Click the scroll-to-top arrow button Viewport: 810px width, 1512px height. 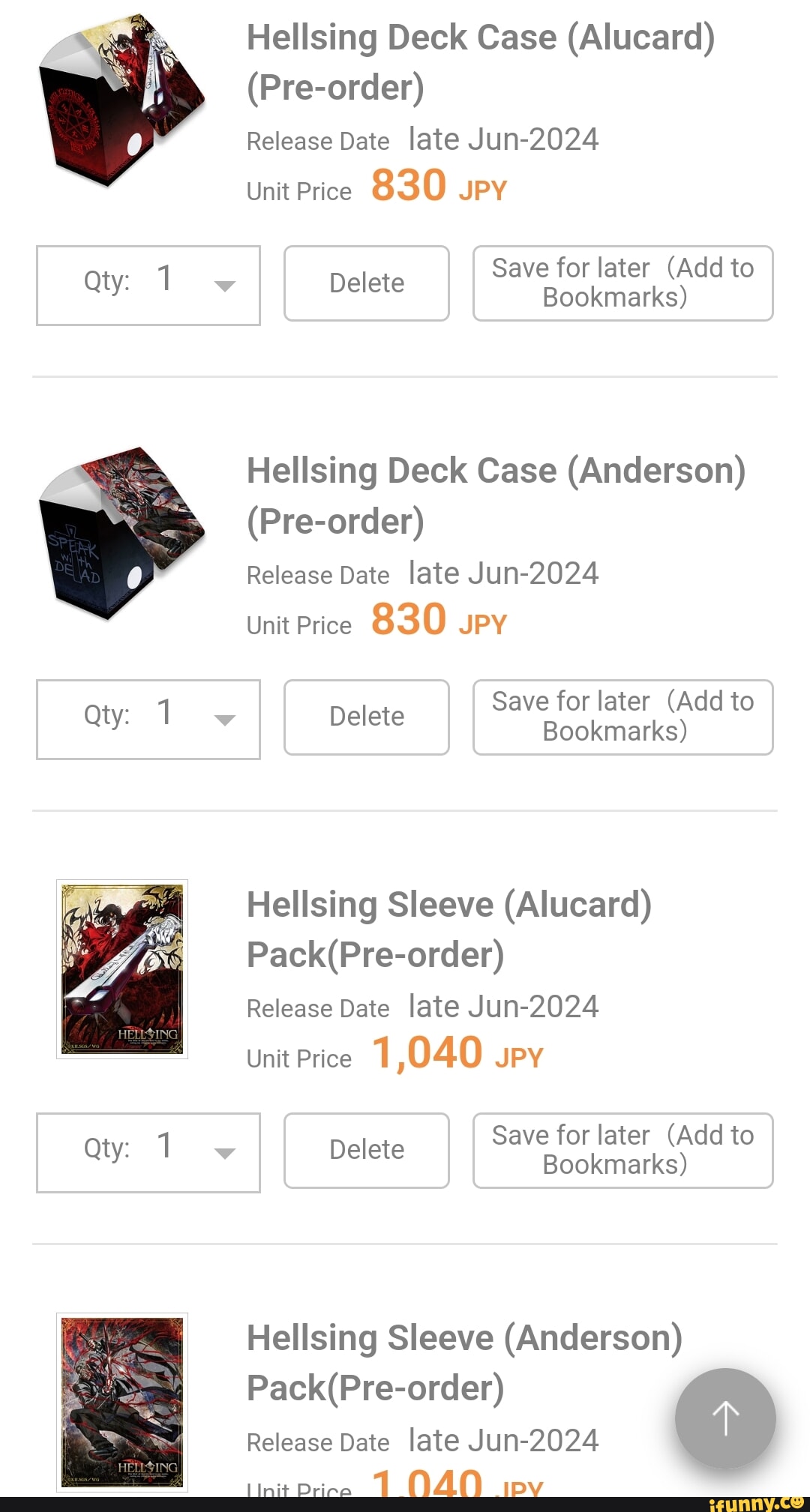725,1418
